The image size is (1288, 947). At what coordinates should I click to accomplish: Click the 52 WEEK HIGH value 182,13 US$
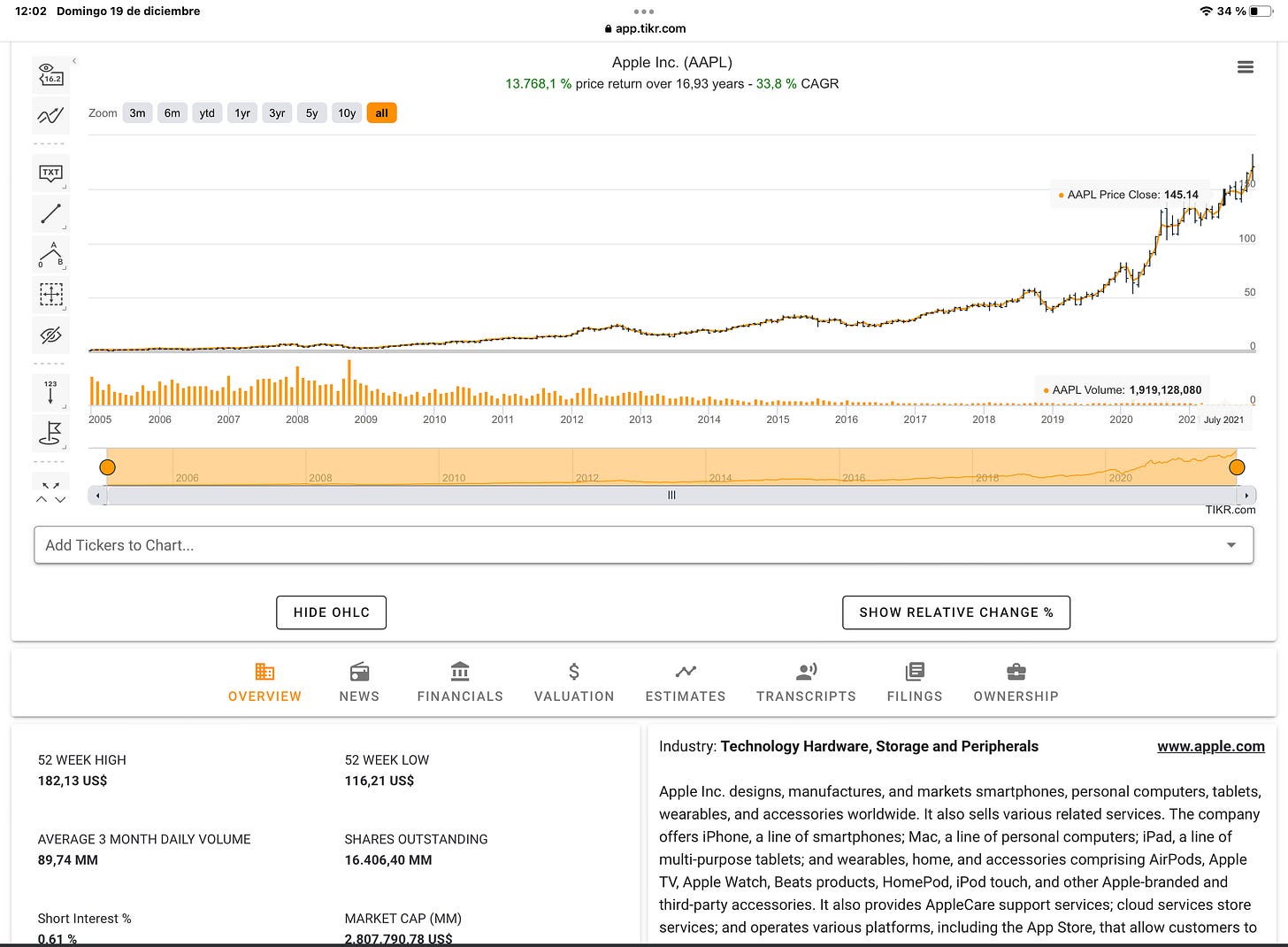(x=73, y=781)
